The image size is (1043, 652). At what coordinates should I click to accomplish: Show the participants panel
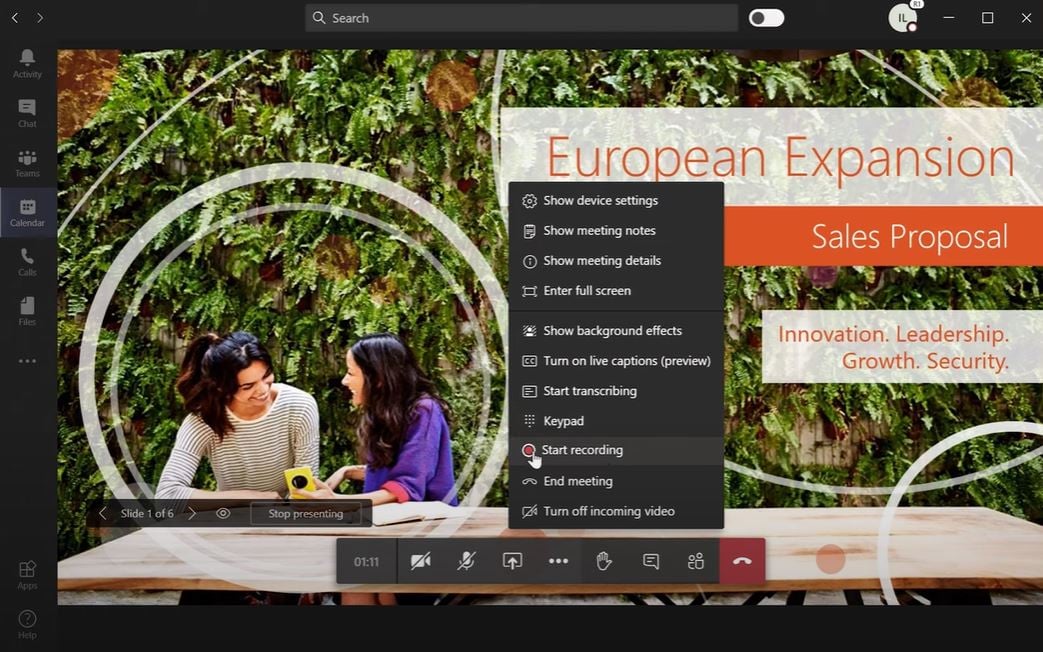pyautogui.click(x=696, y=562)
